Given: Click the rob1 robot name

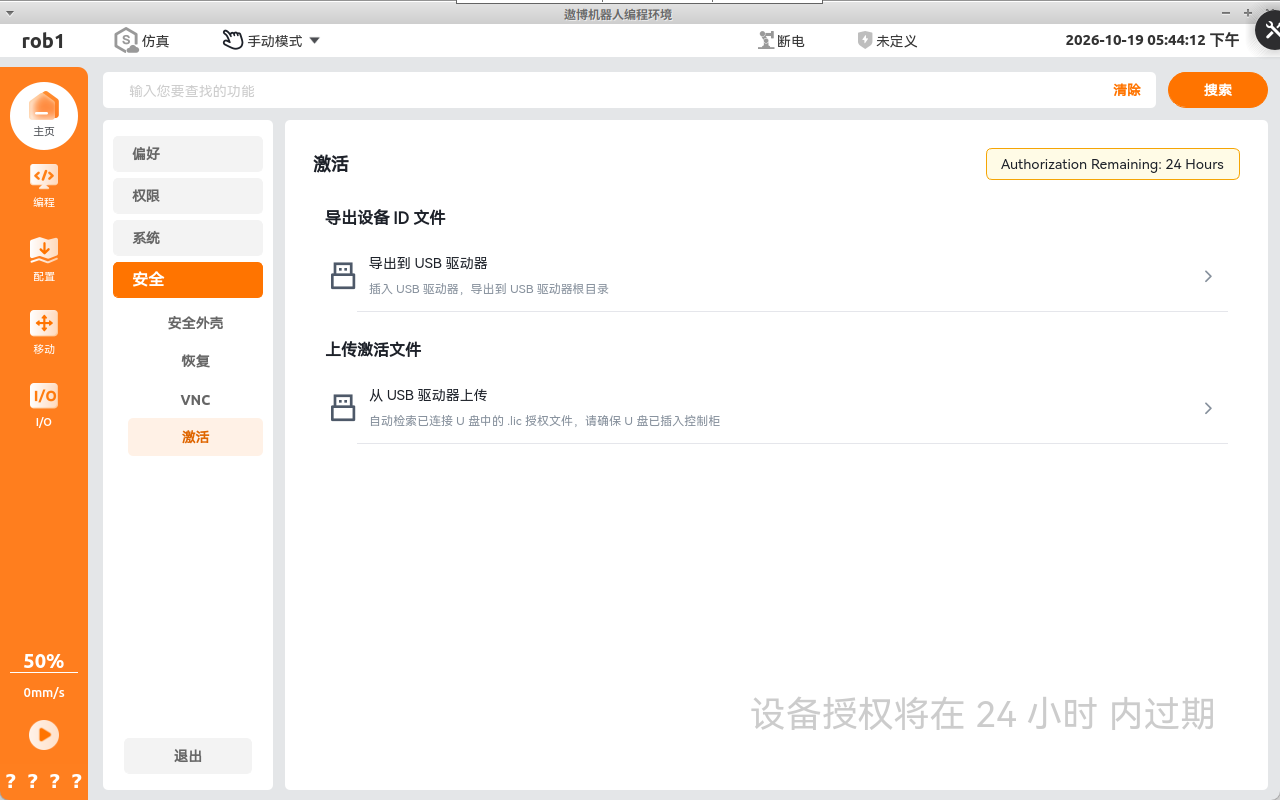Looking at the screenshot, I should 43,41.
